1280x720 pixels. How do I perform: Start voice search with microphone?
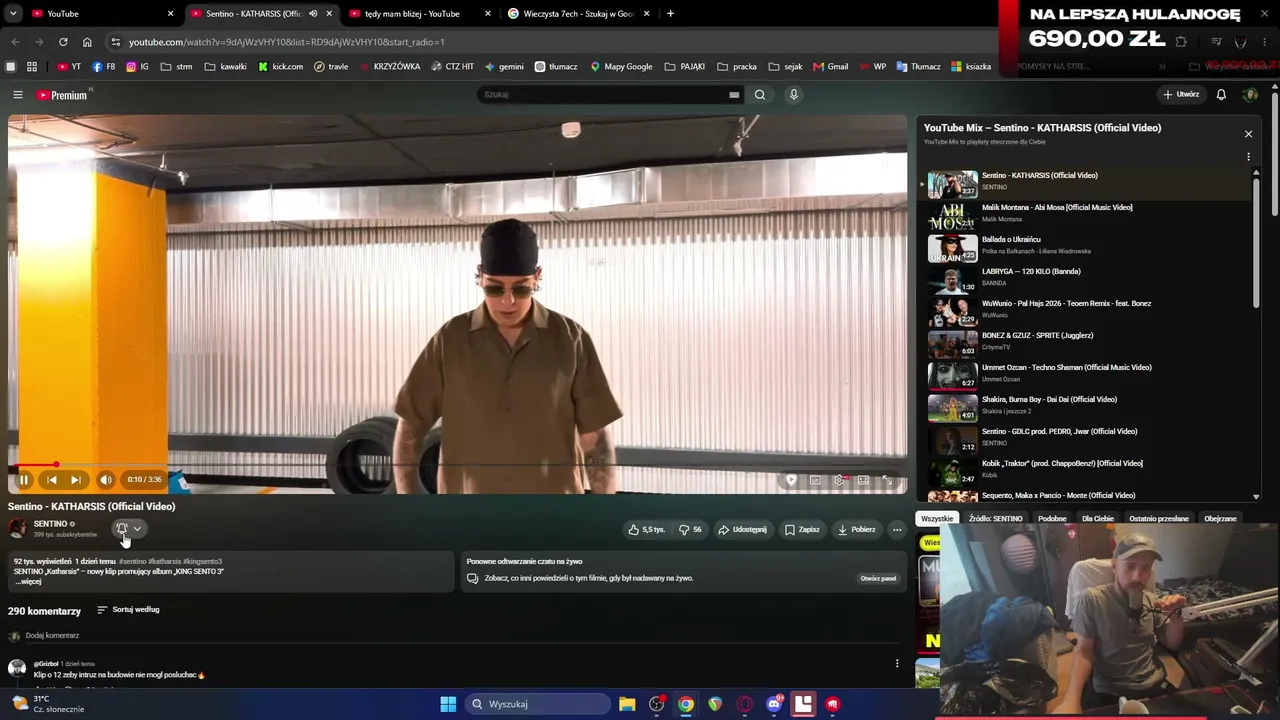click(x=794, y=95)
